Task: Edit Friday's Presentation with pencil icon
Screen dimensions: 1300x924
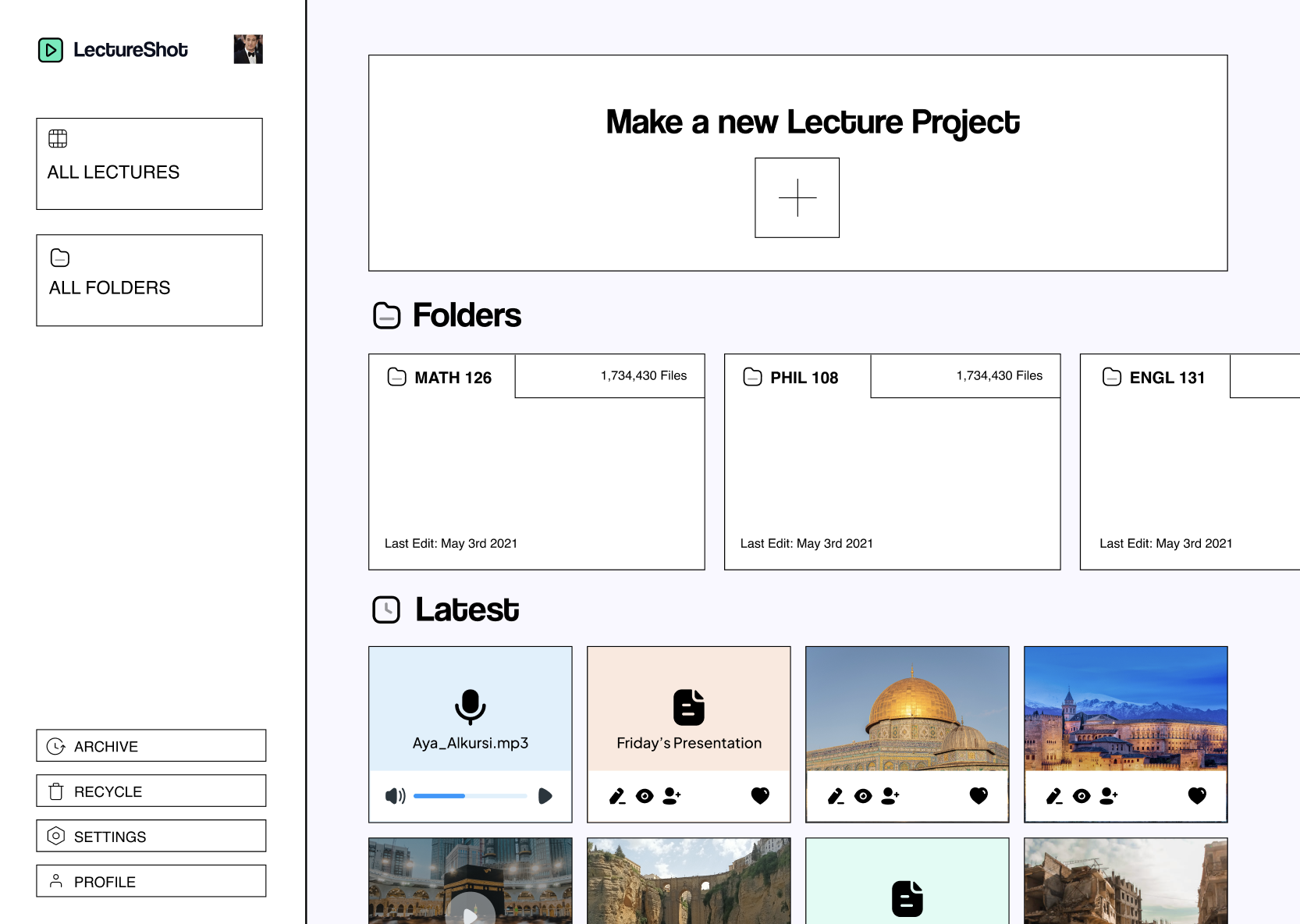Action: pyautogui.click(x=617, y=796)
